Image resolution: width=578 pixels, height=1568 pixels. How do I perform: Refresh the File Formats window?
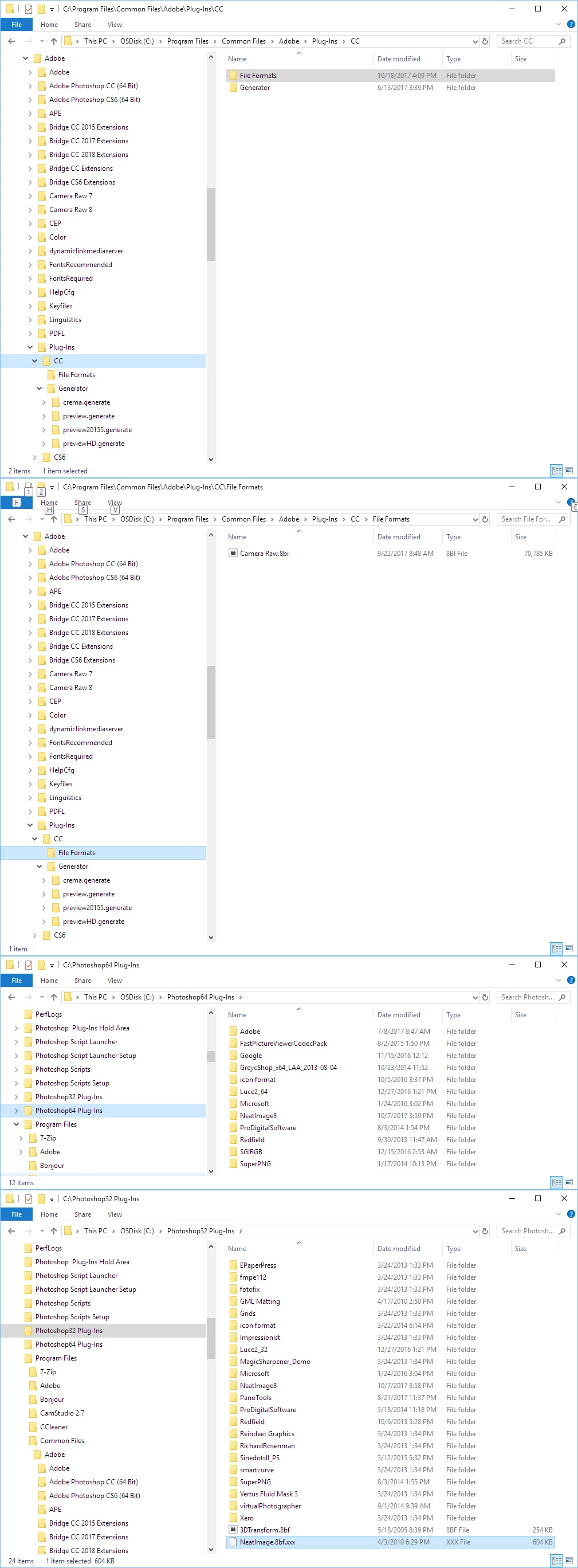pyautogui.click(x=485, y=519)
